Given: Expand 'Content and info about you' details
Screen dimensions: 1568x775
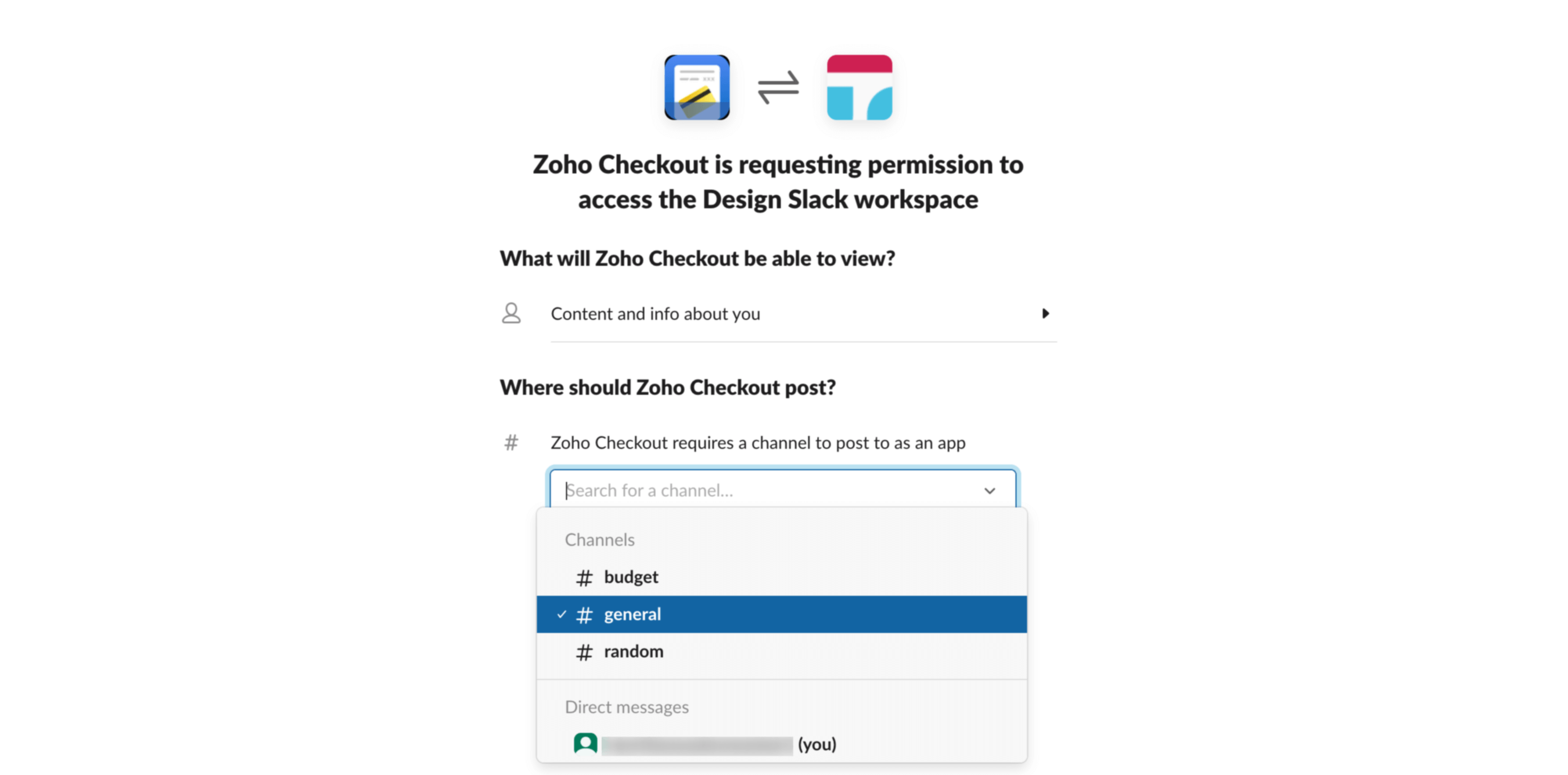Looking at the screenshot, I should [x=1046, y=314].
